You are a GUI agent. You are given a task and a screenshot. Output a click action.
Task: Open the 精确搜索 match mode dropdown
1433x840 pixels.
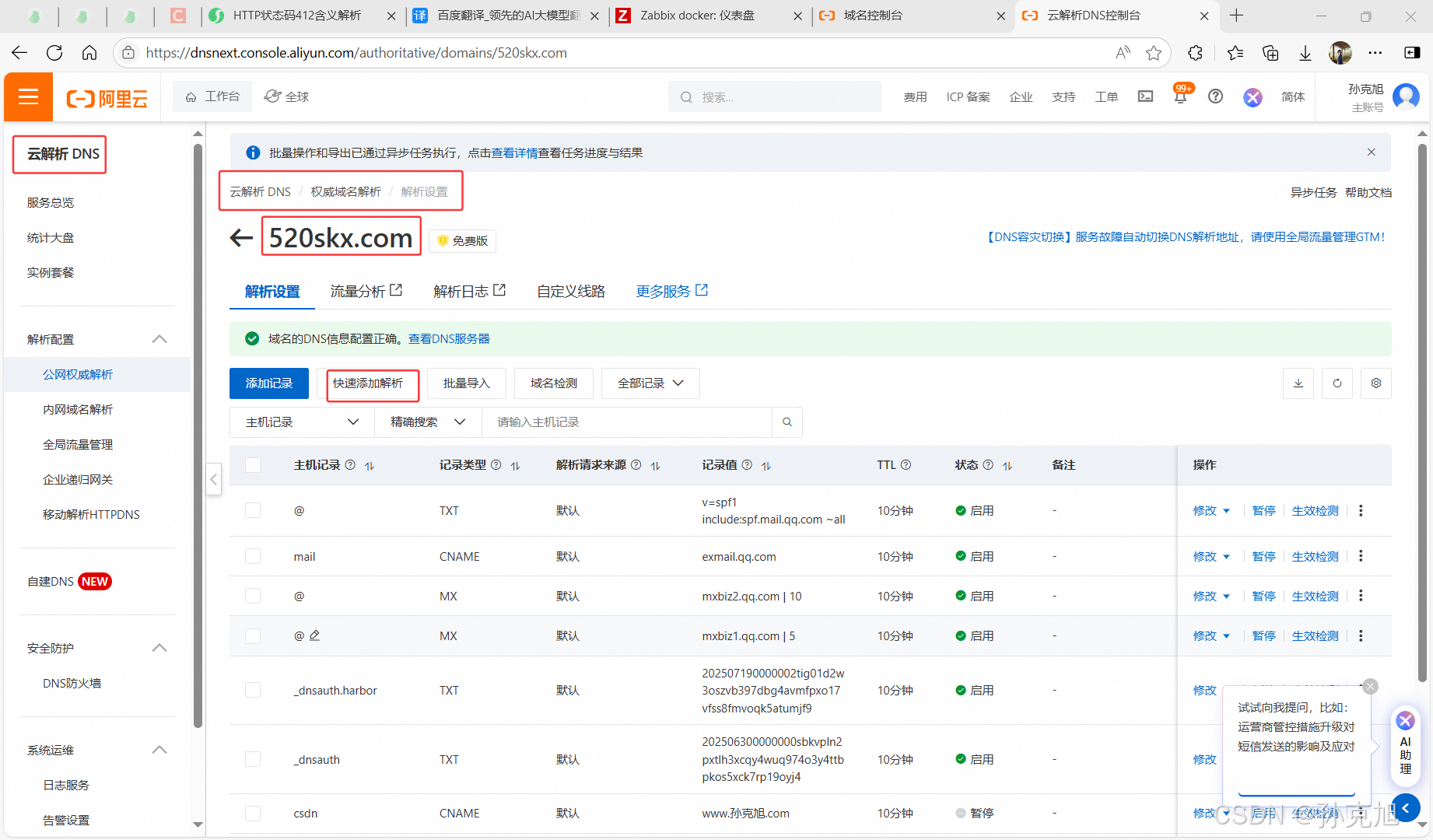pos(428,422)
